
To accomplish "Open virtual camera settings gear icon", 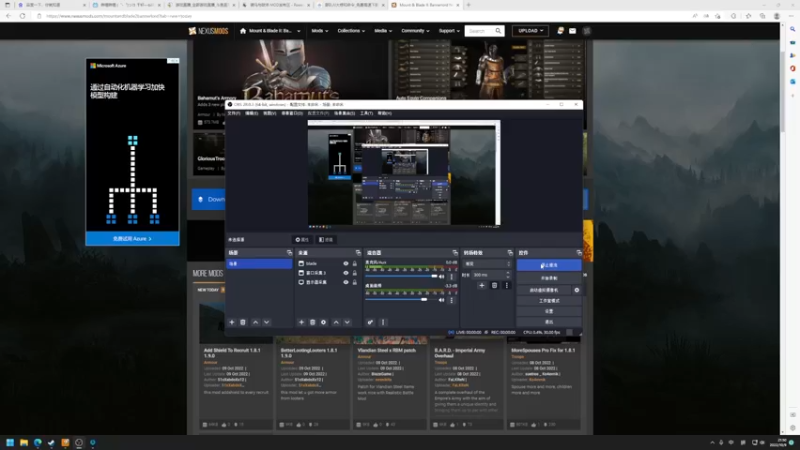I will click(577, 290).
